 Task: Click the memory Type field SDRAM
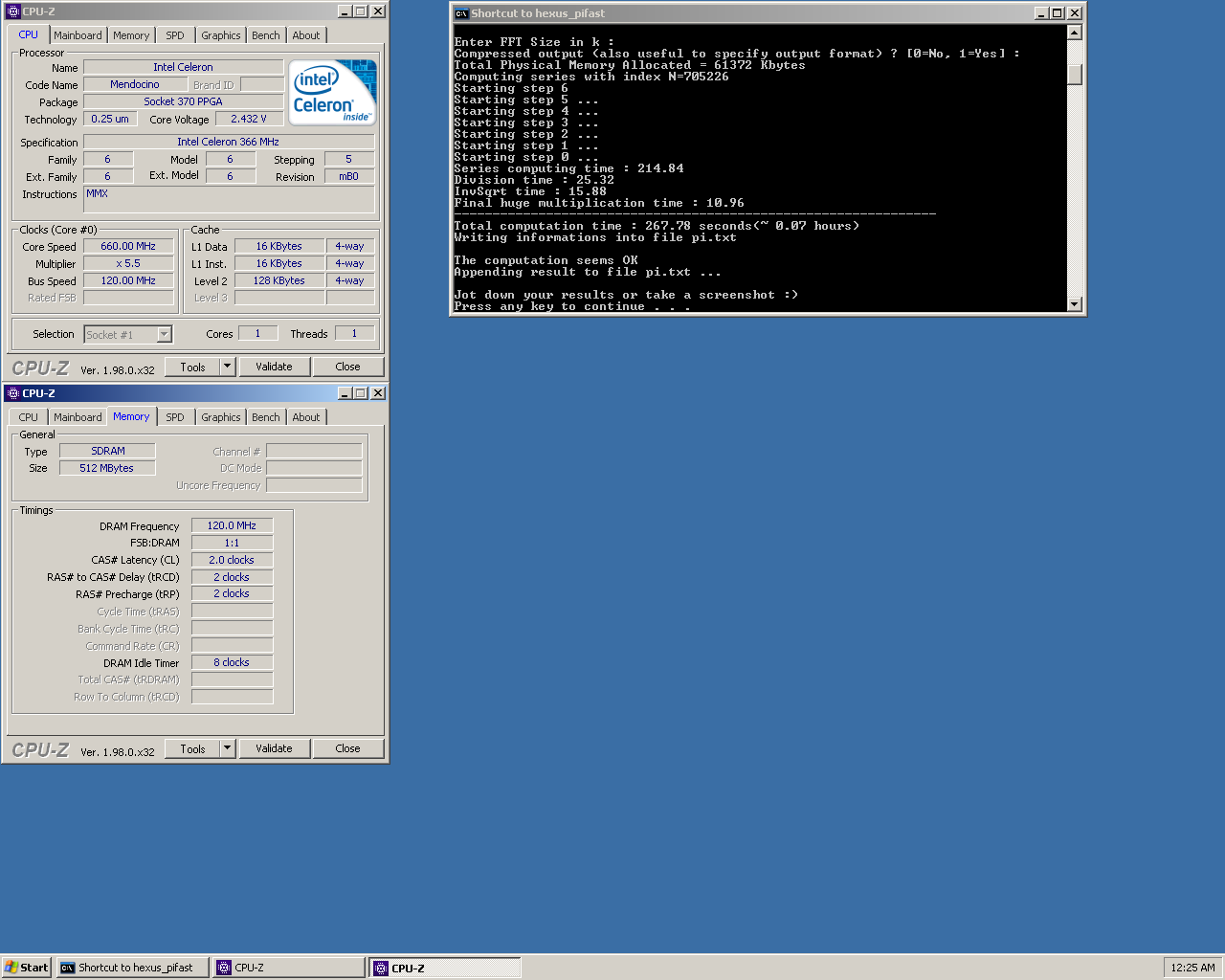click(107, 451)
